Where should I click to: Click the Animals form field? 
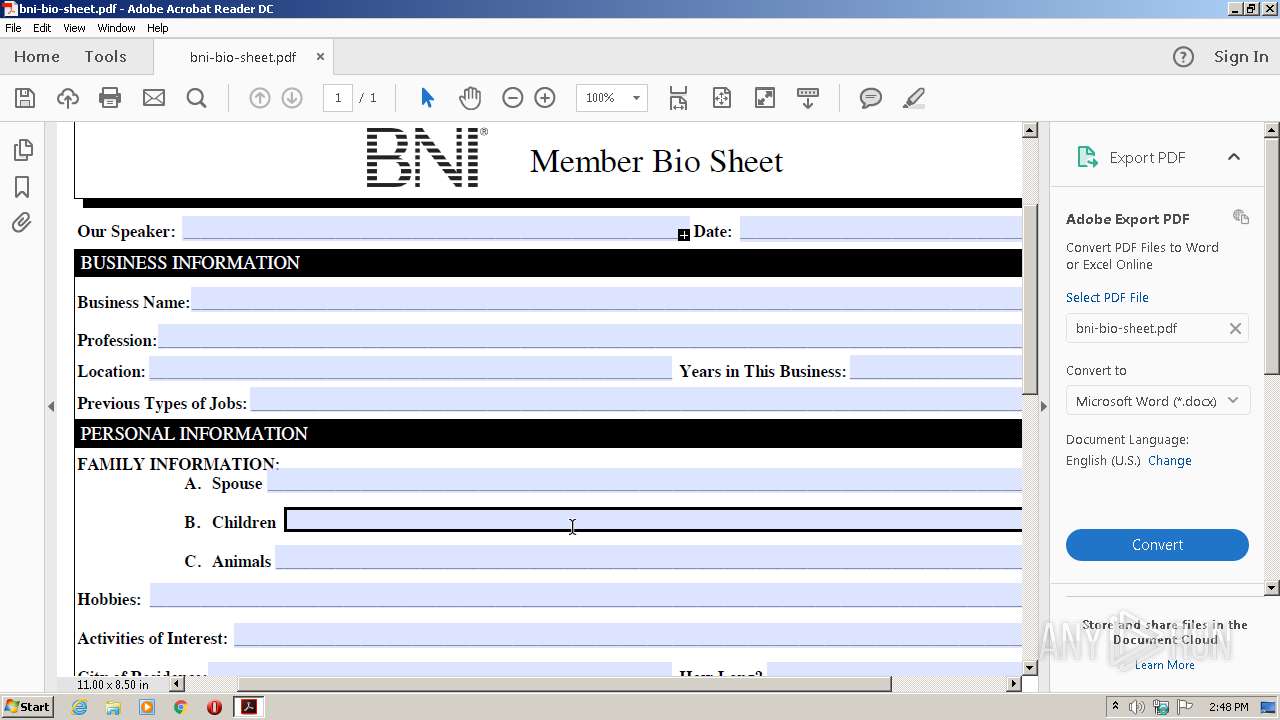pos(649,557)
